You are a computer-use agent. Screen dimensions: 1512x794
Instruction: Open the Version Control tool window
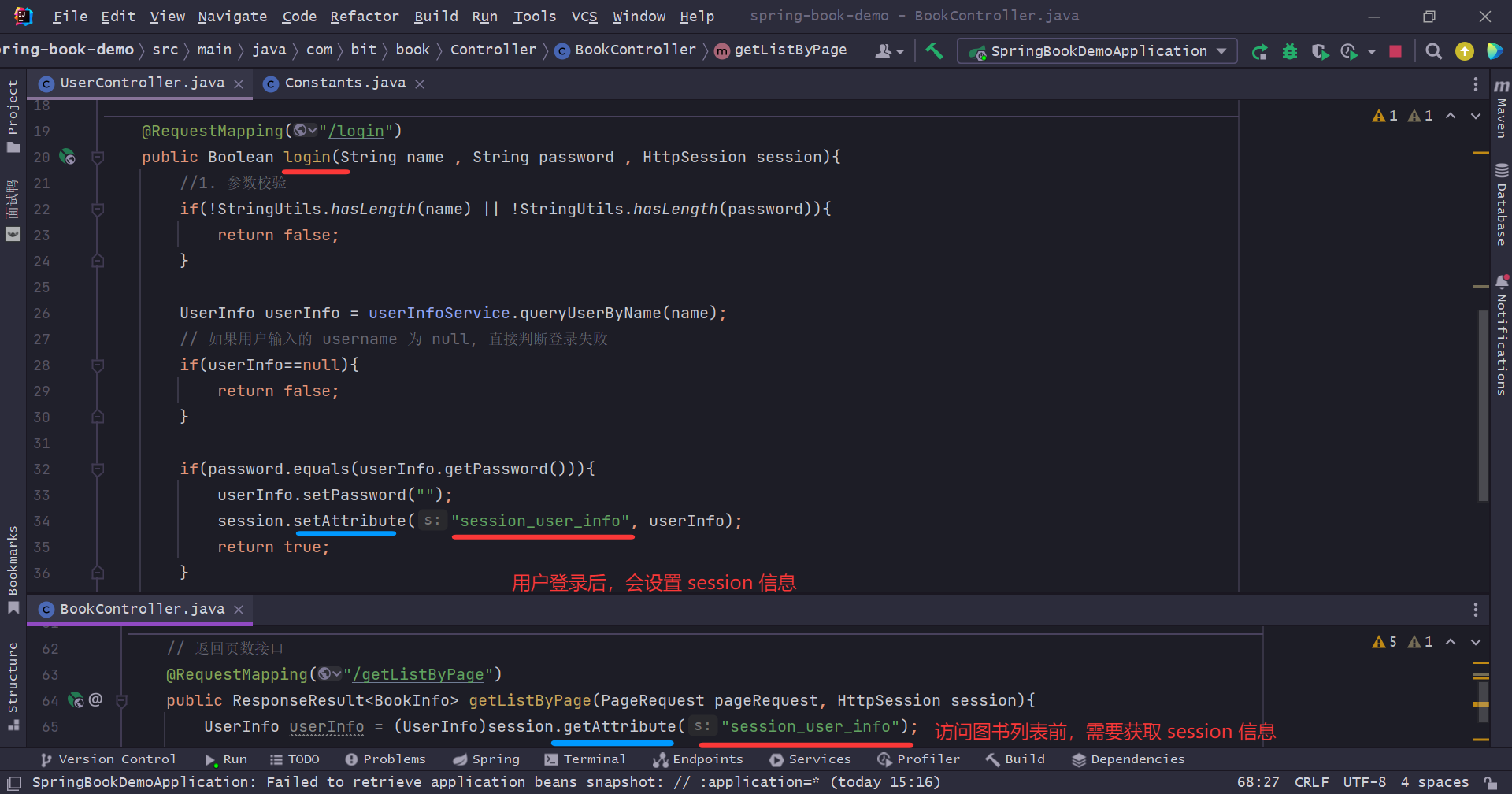[x=108, y=759]
